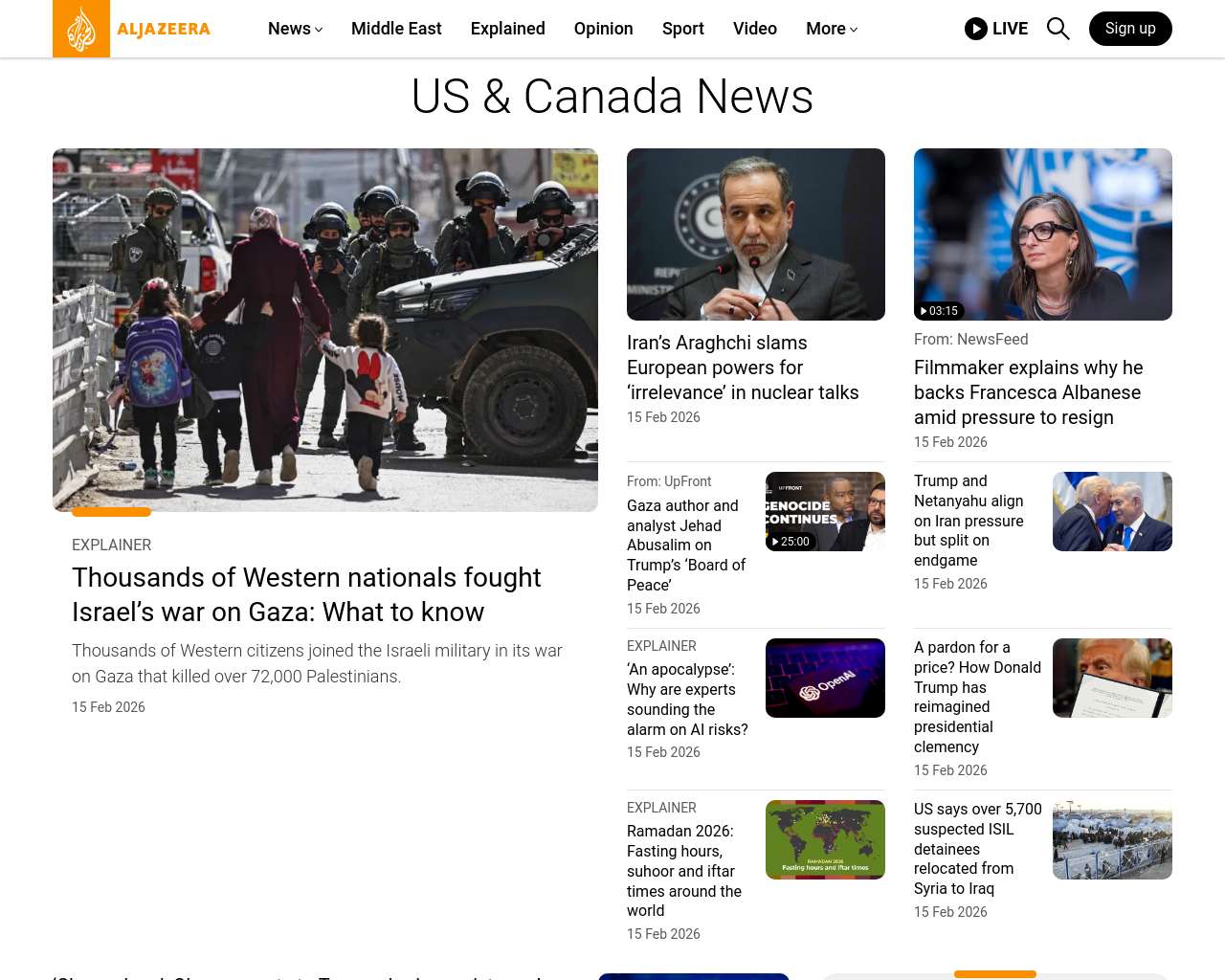This screenshot has height=980, width=1225.
Task: Click the LIVE play icon
Action: point(976,29)
